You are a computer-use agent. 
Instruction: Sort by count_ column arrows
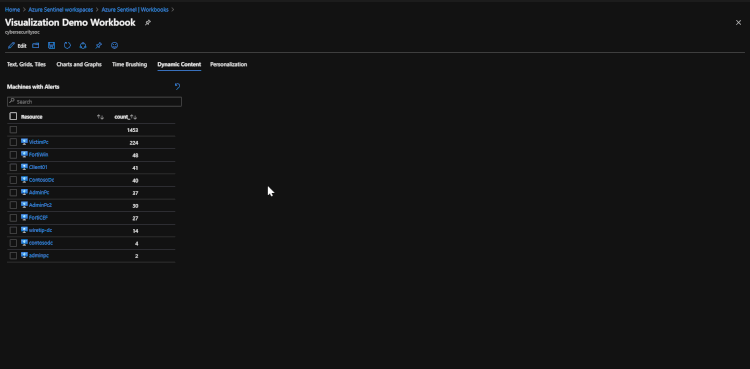(x=134, y=117)
